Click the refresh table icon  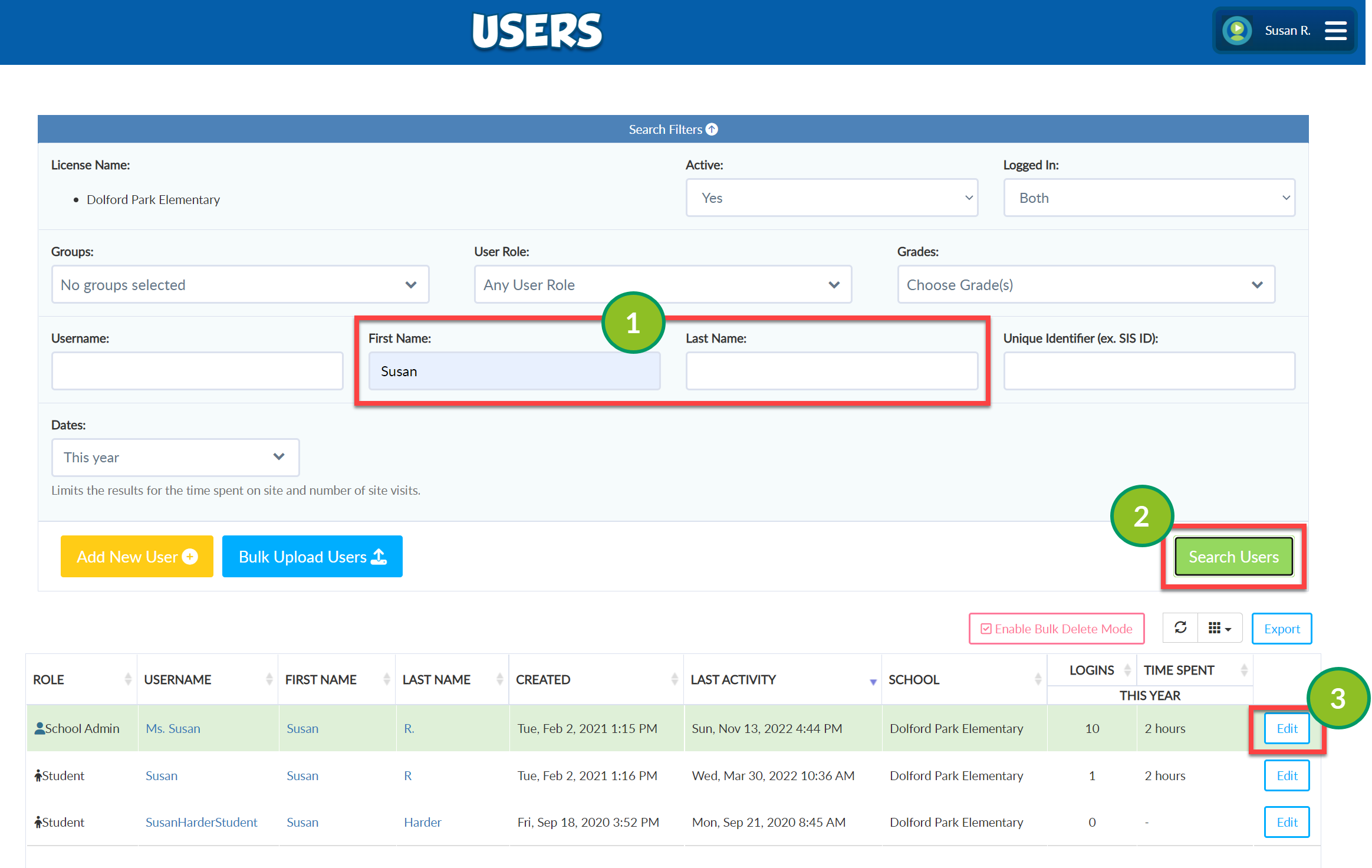(x=1180, y=628)
